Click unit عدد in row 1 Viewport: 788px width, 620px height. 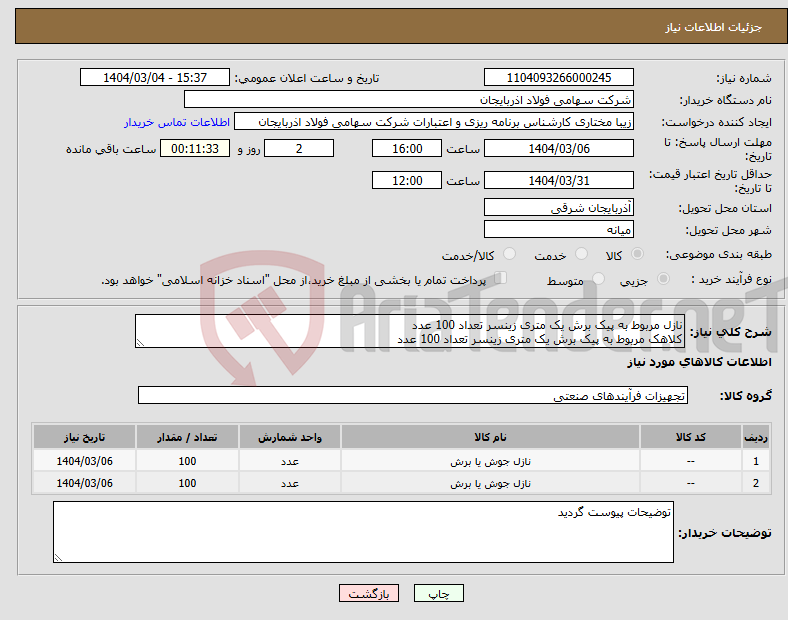pos(290,461)
